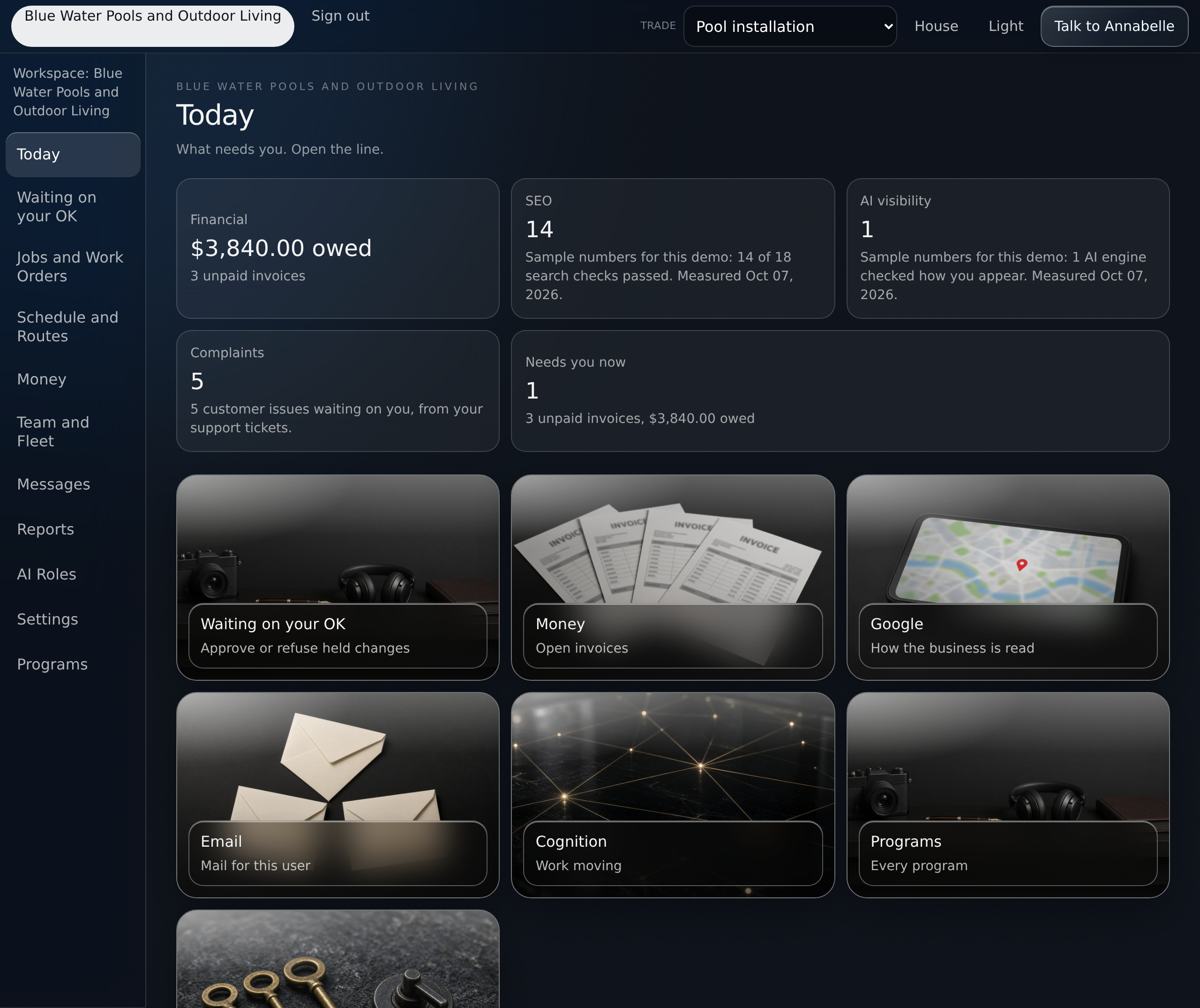The height and width of the screenshot is (1008, 1200).
Task: Open the Money open invoices tile
Action: tap(673, 577)
